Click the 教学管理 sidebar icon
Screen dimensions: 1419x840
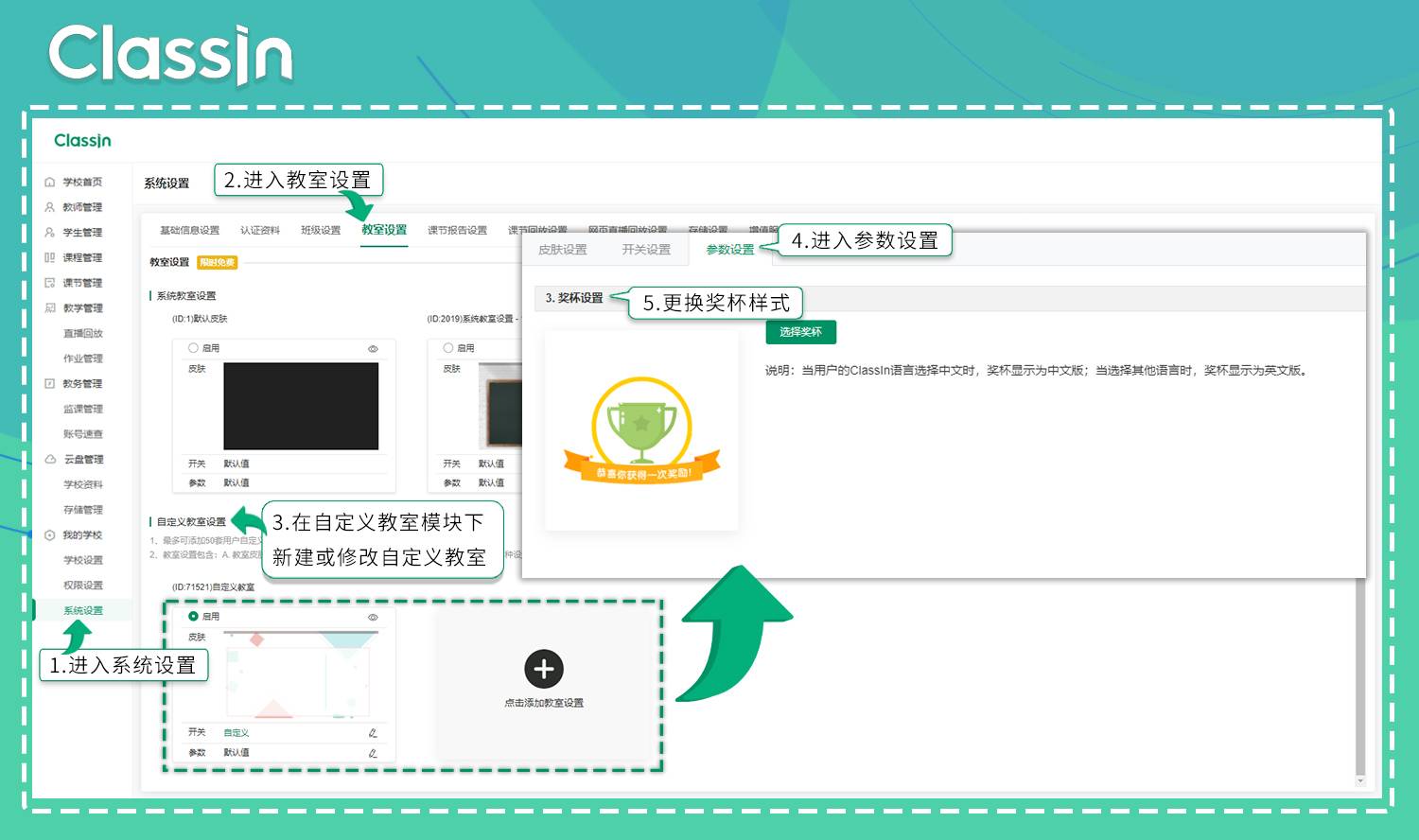[50, 307]
